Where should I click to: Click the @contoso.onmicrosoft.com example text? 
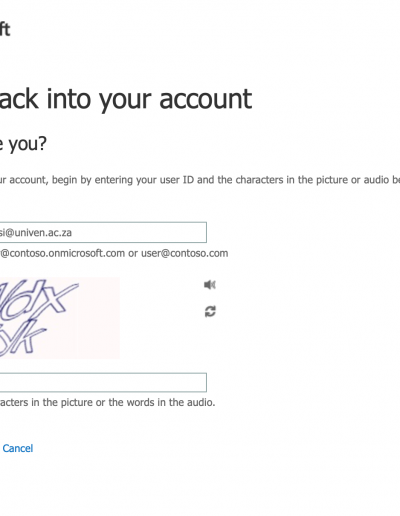(62, 253)
